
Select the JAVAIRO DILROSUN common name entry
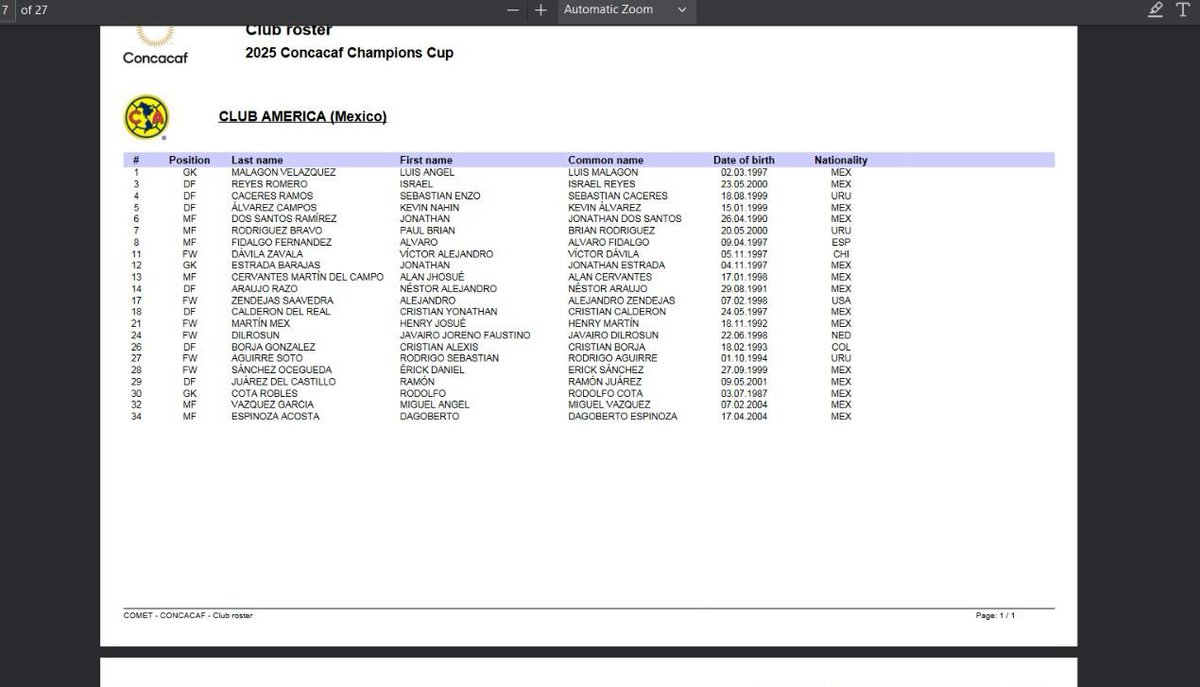pyautogui.click(x=613, y=335)
